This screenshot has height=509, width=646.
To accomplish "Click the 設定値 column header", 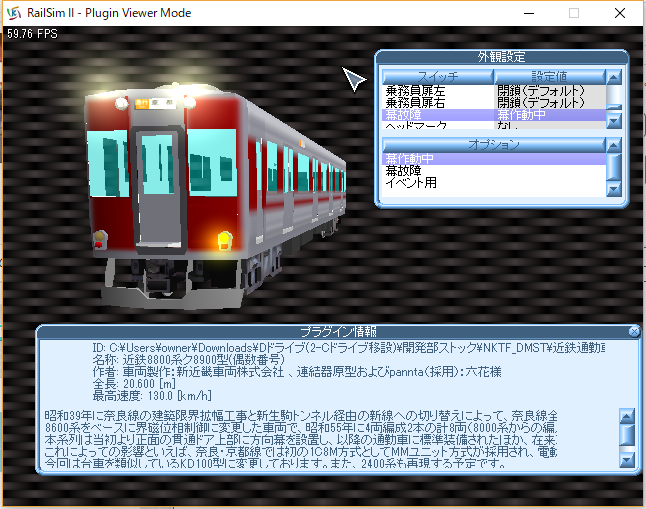I will pos(549,77).
